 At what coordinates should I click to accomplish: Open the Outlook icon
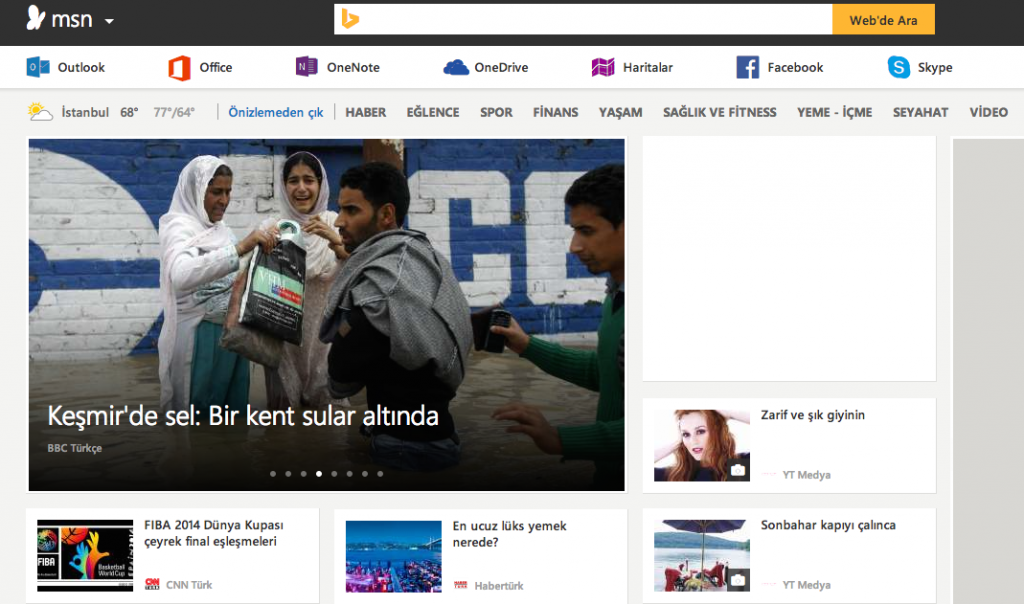click(38, 67)
